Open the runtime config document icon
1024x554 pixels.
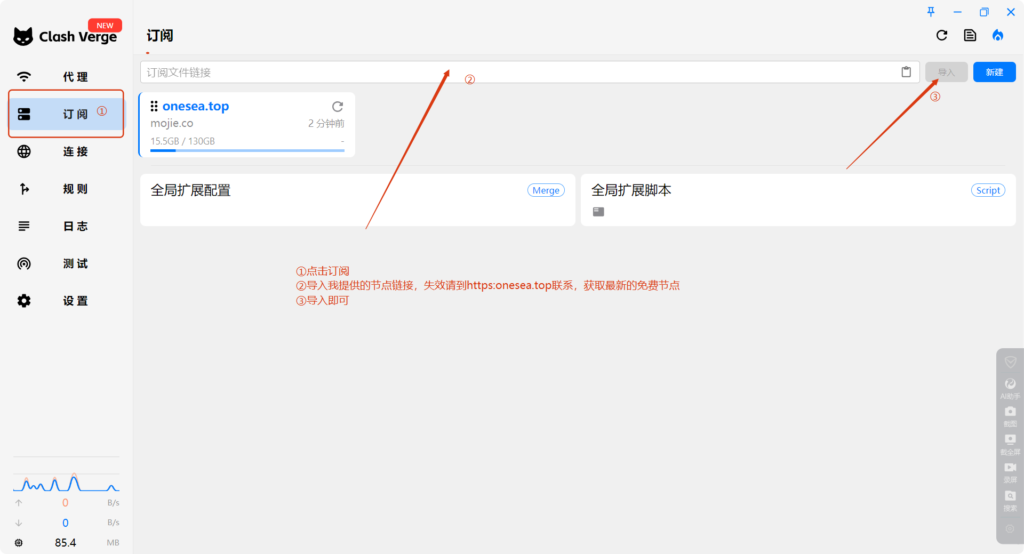(970, 35)
